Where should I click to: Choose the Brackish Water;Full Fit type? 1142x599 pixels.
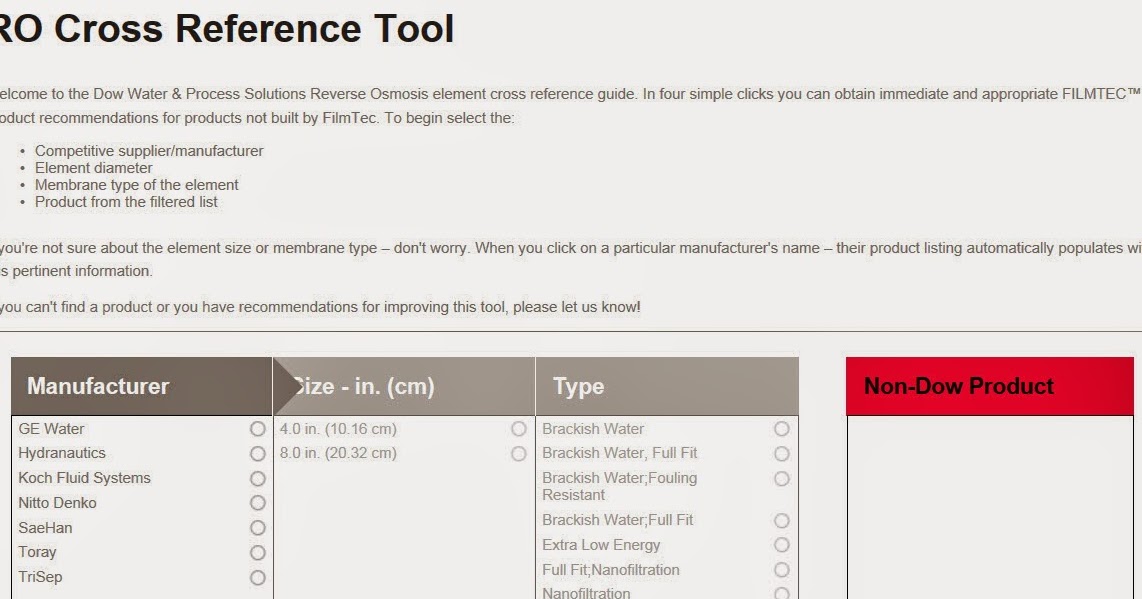pos(782,520)
